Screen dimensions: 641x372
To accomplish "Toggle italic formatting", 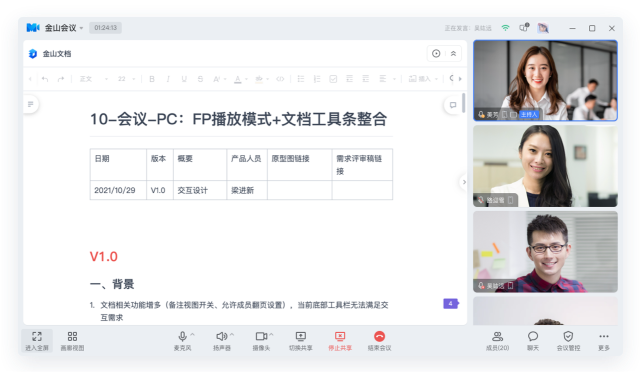I will click(x=168, y=79).
